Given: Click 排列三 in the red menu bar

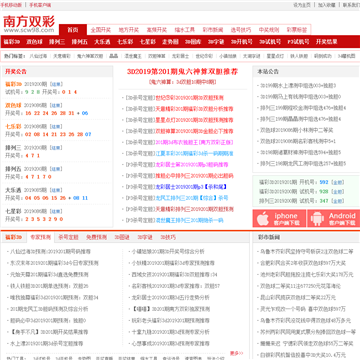Looking at the screenshot, I should [57, 42].
